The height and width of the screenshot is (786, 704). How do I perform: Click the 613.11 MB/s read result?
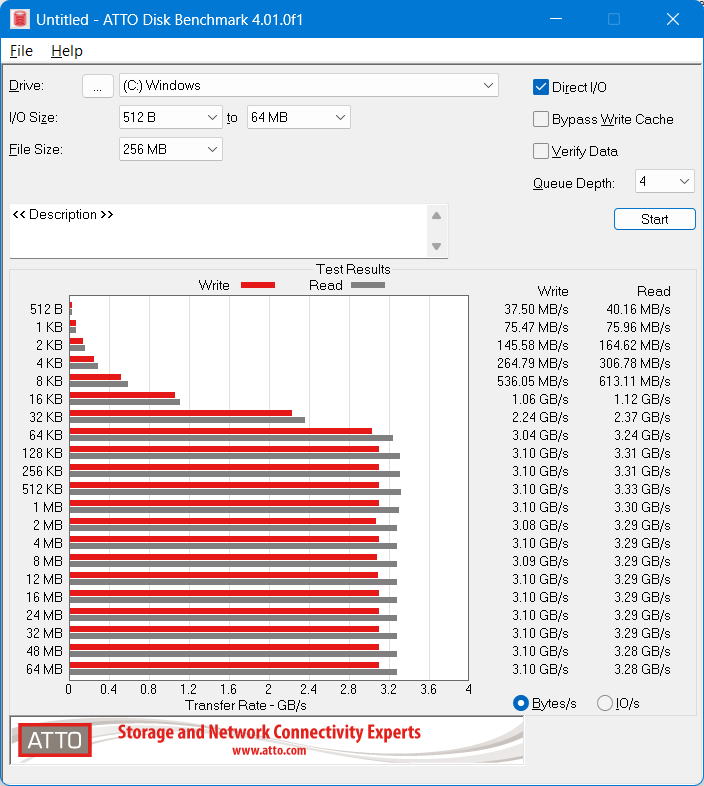click(635, 381)
